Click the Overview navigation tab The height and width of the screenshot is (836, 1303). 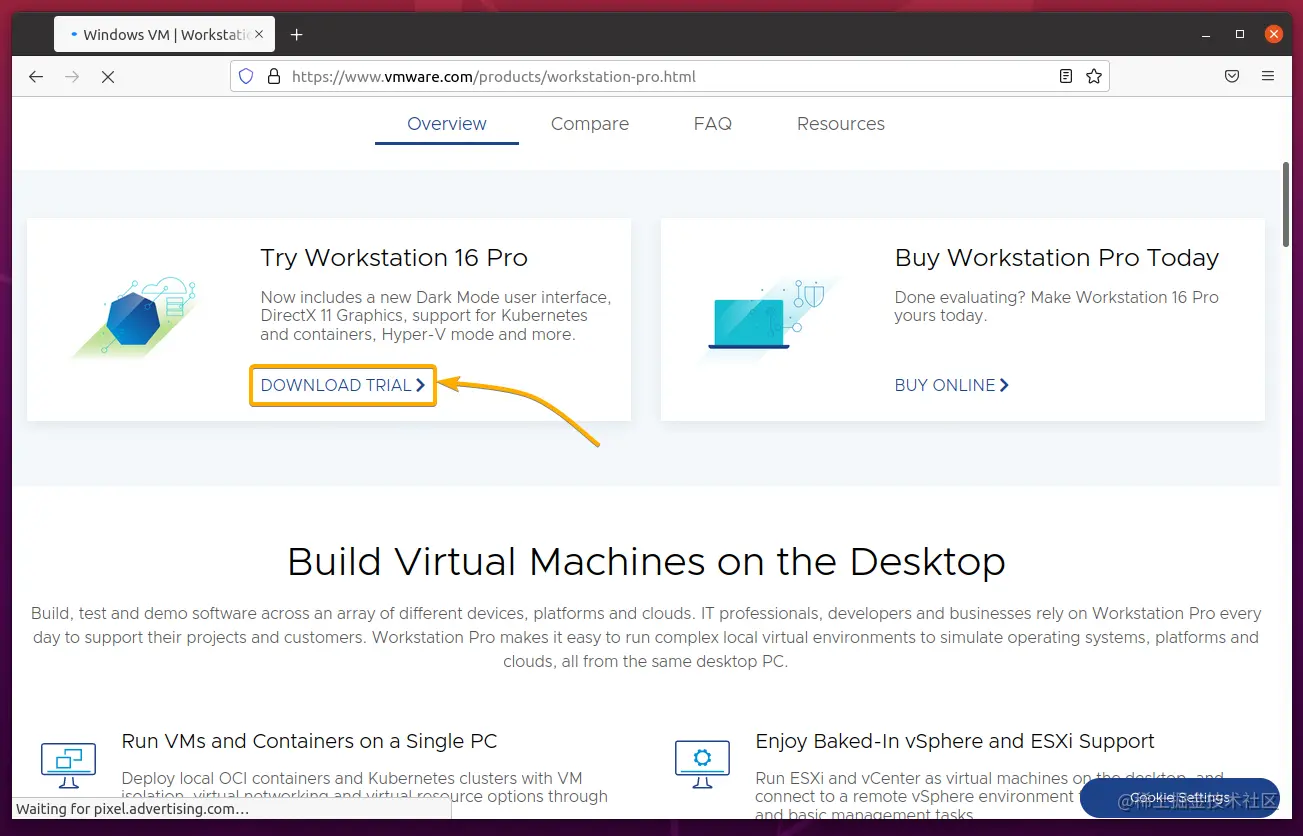click(446, 124)
